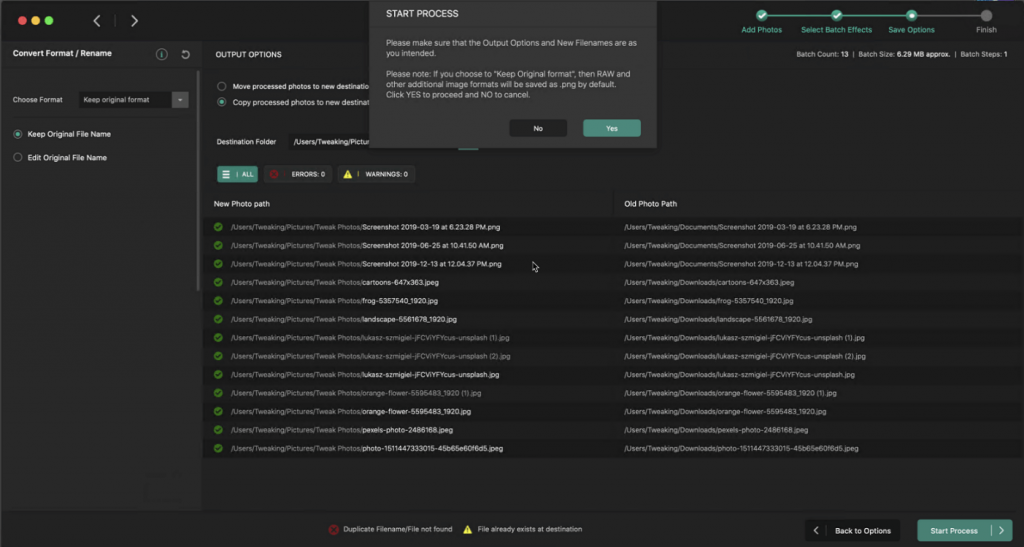Click the Destination Folder path field
The width and height of the screenshot is (1024, 547).
click(x=330, y=142)
